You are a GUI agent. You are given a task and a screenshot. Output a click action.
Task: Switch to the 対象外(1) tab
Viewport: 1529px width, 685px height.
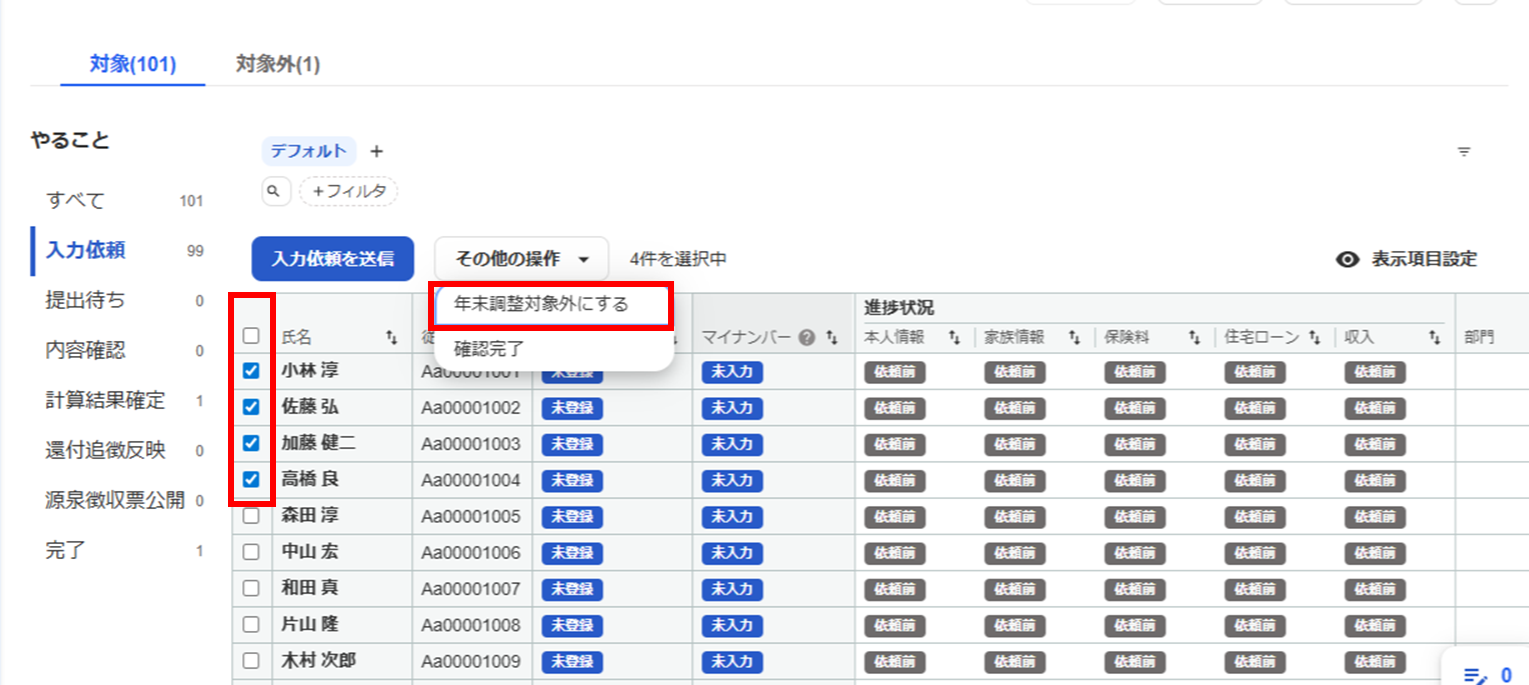277,65
